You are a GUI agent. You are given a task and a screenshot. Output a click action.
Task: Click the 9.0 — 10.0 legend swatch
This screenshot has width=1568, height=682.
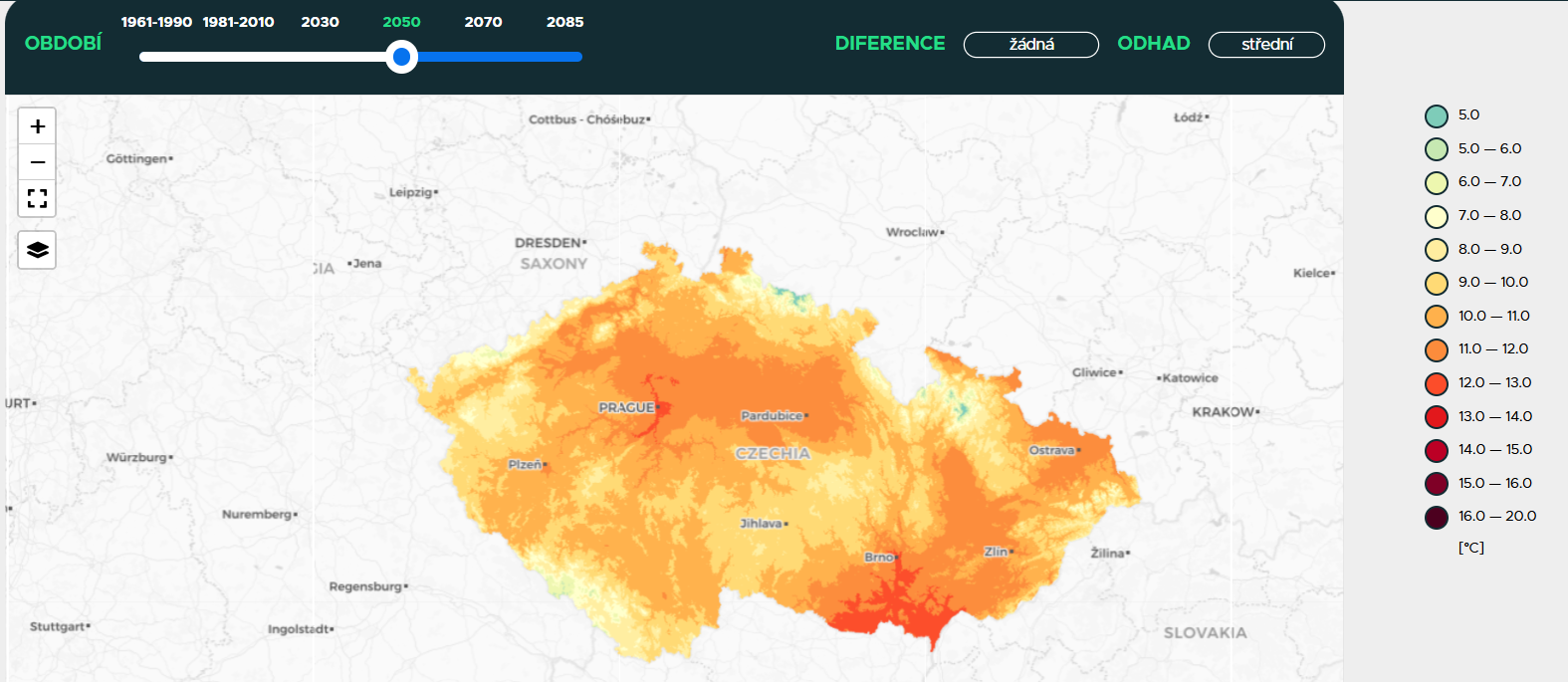[1436, 283]
